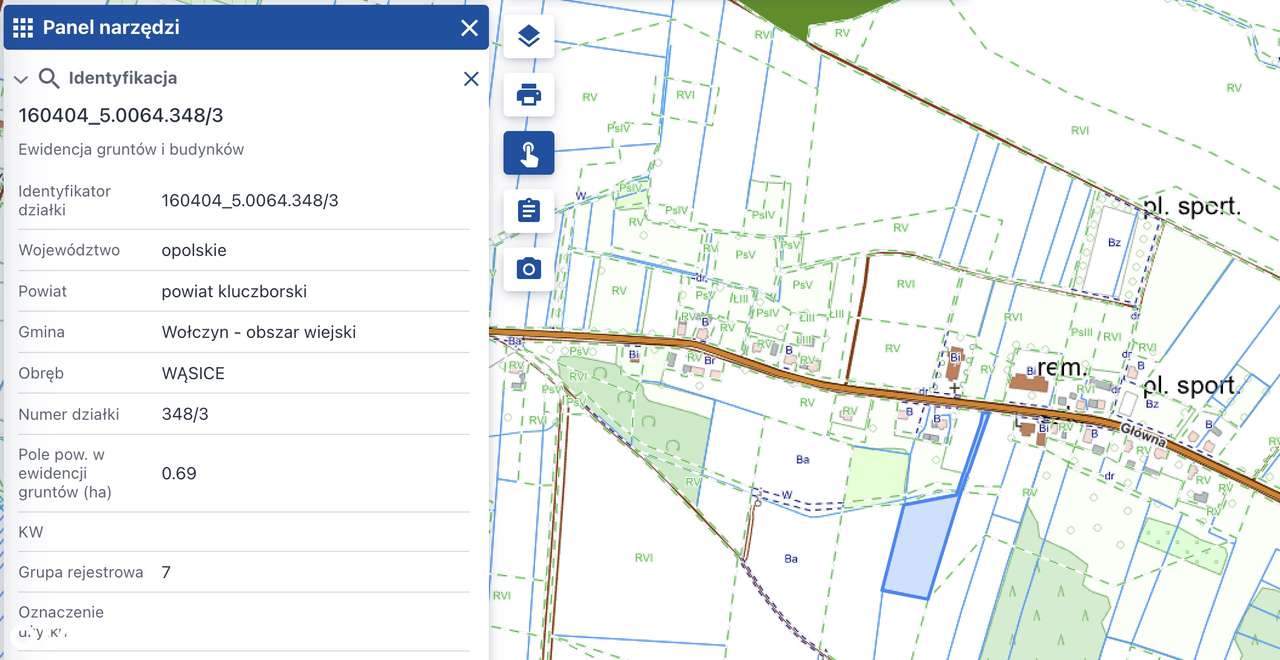The width and height of the screenshot is (1280, 660).
Task: Click the Powiat field label
Action: [x=43, y=291]
